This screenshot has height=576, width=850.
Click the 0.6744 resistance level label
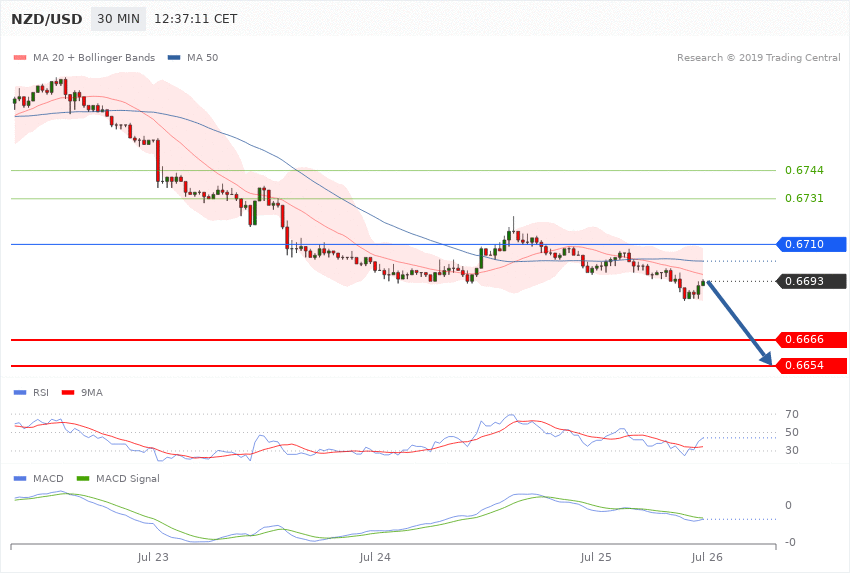coord(804,170)
